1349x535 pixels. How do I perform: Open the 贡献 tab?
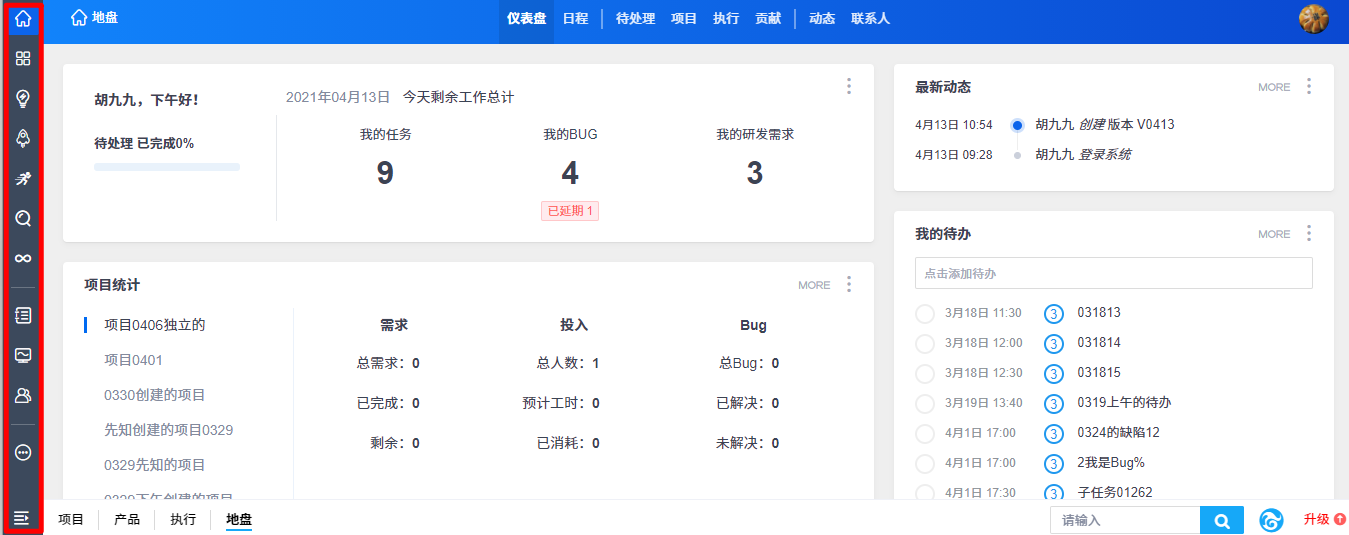[x=768, y=18]
